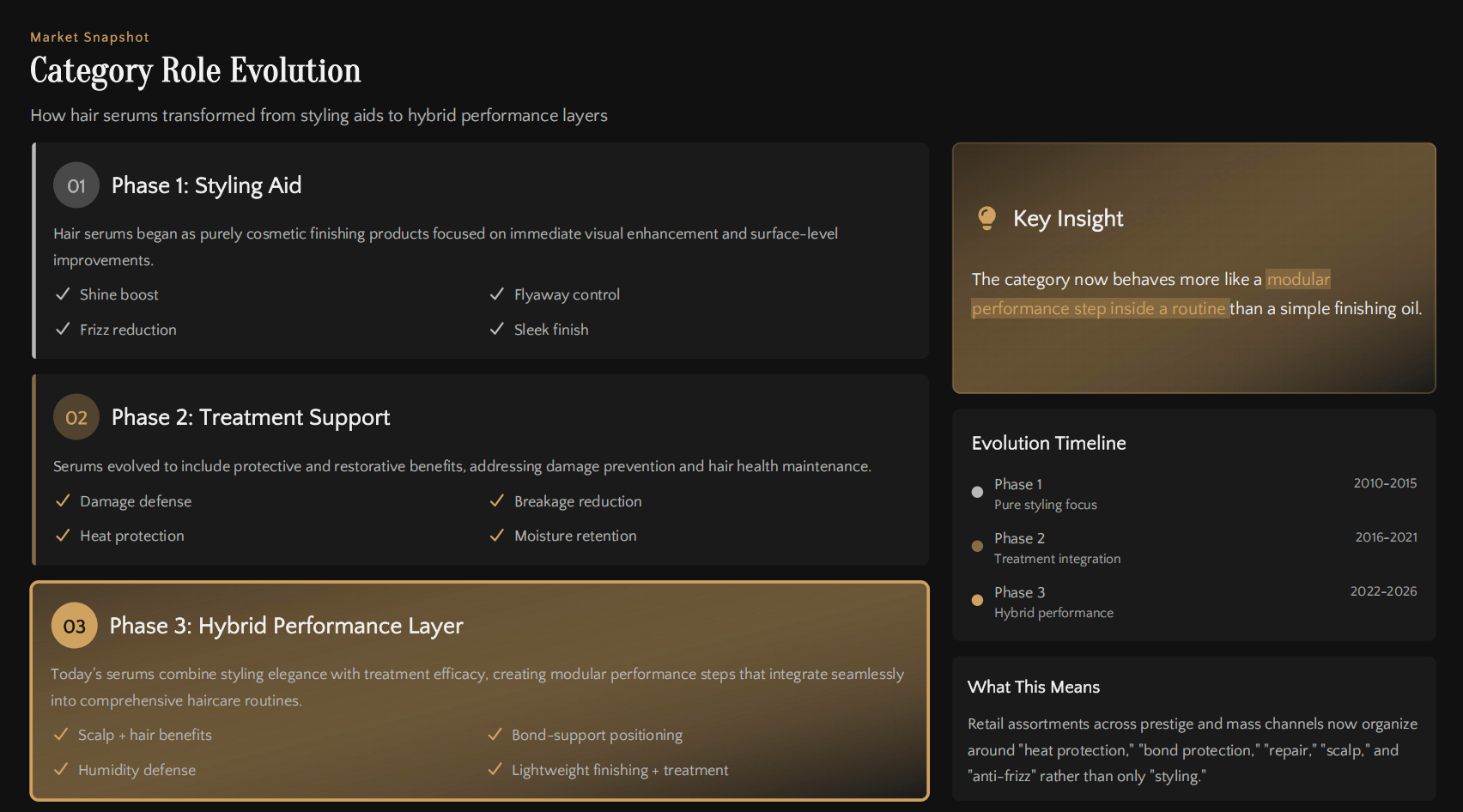Click the 01 phase number badge
The width and height of the screenshot is (1463, 812).
tap(76, 185)
